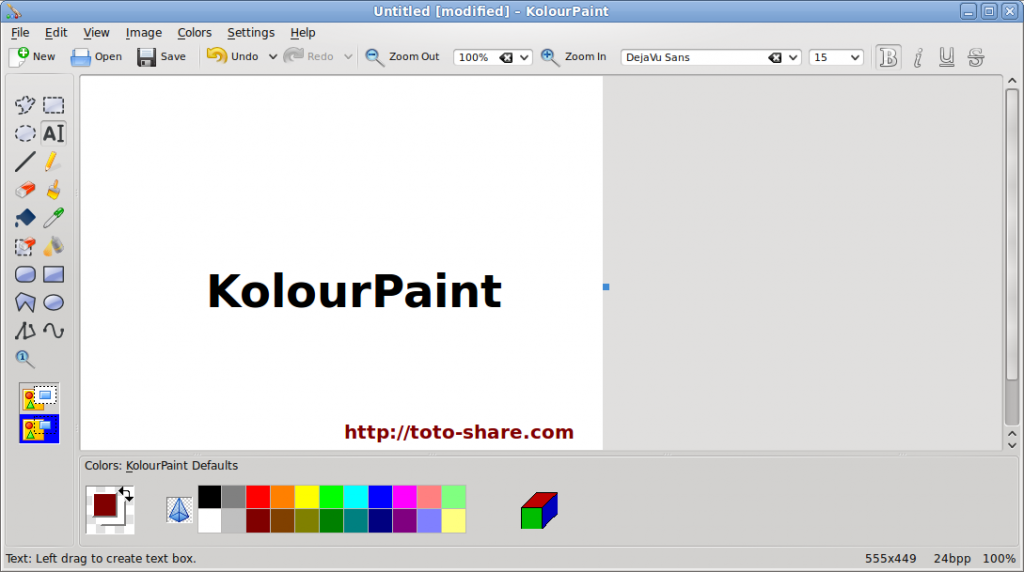This screenshot has width=1024, height=572.
Task: Select the Color Picker eyedropper tool
Action: pyautogui.click(x=54, y=218)
